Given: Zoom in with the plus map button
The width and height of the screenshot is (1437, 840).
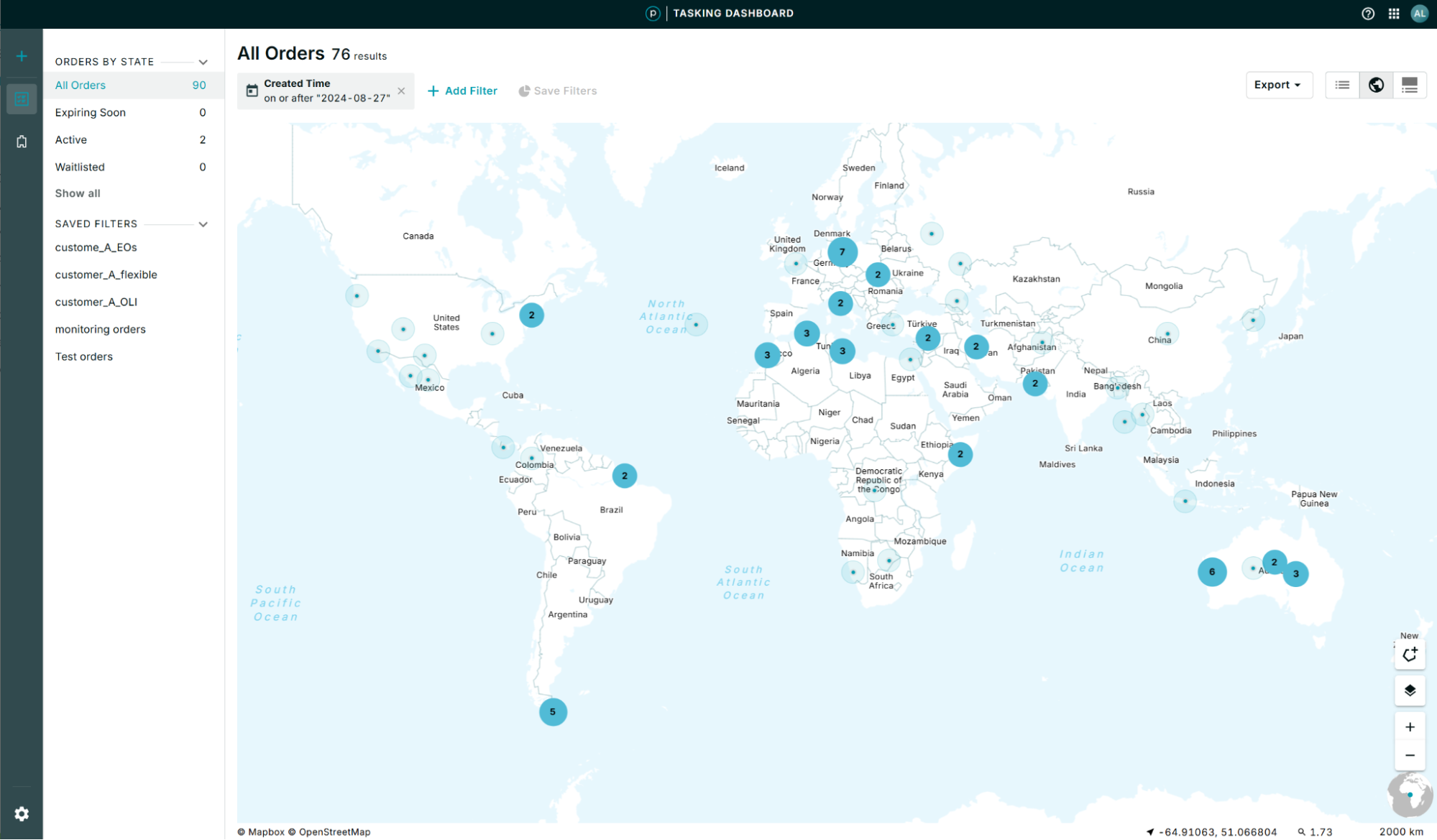Looking at the screenshot, I should (x=1410, y=727).
